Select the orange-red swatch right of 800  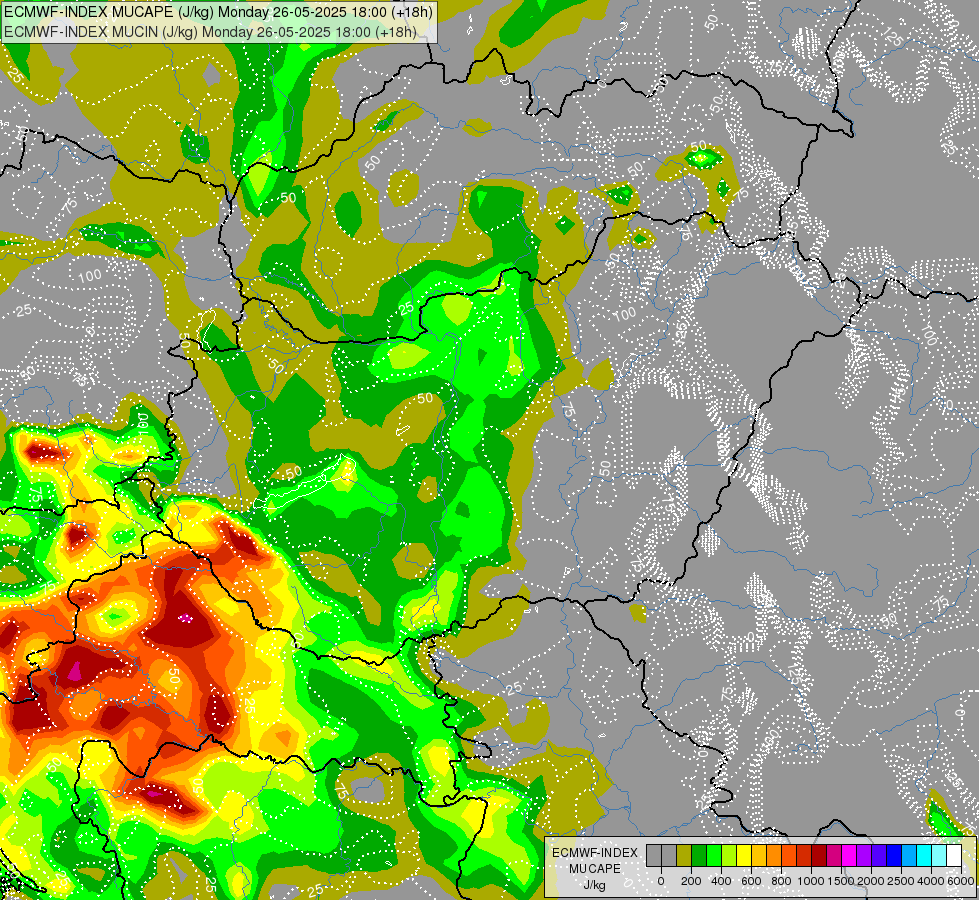(789, 855)
